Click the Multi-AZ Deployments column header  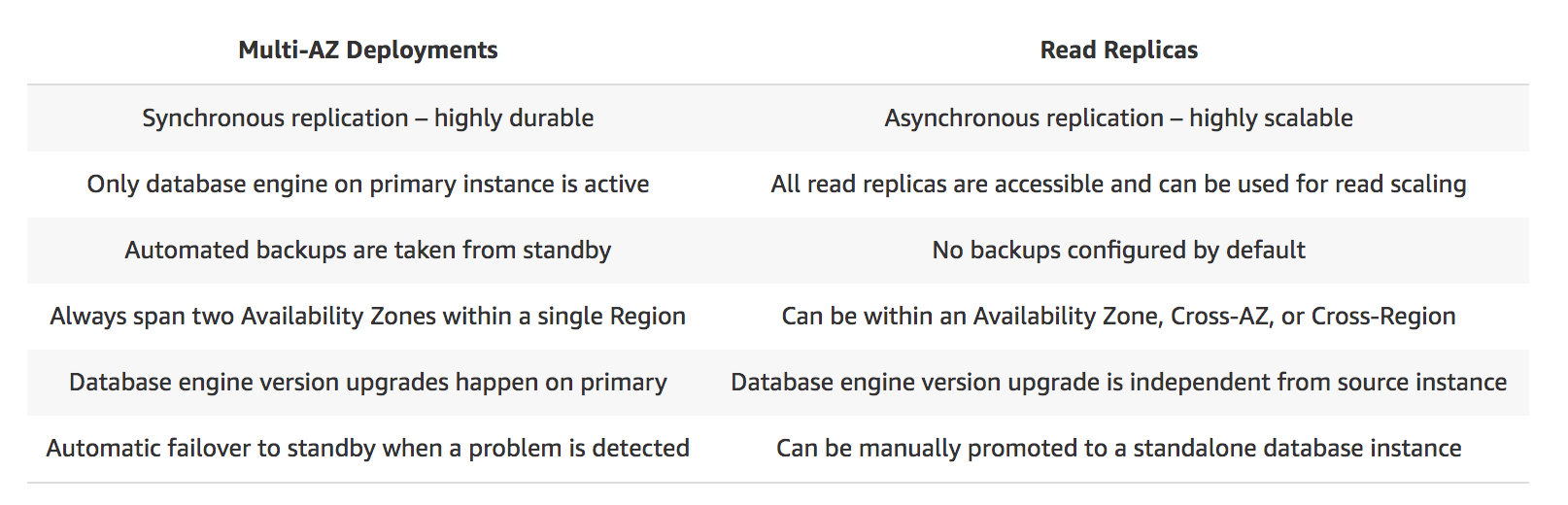click(367, 50)
